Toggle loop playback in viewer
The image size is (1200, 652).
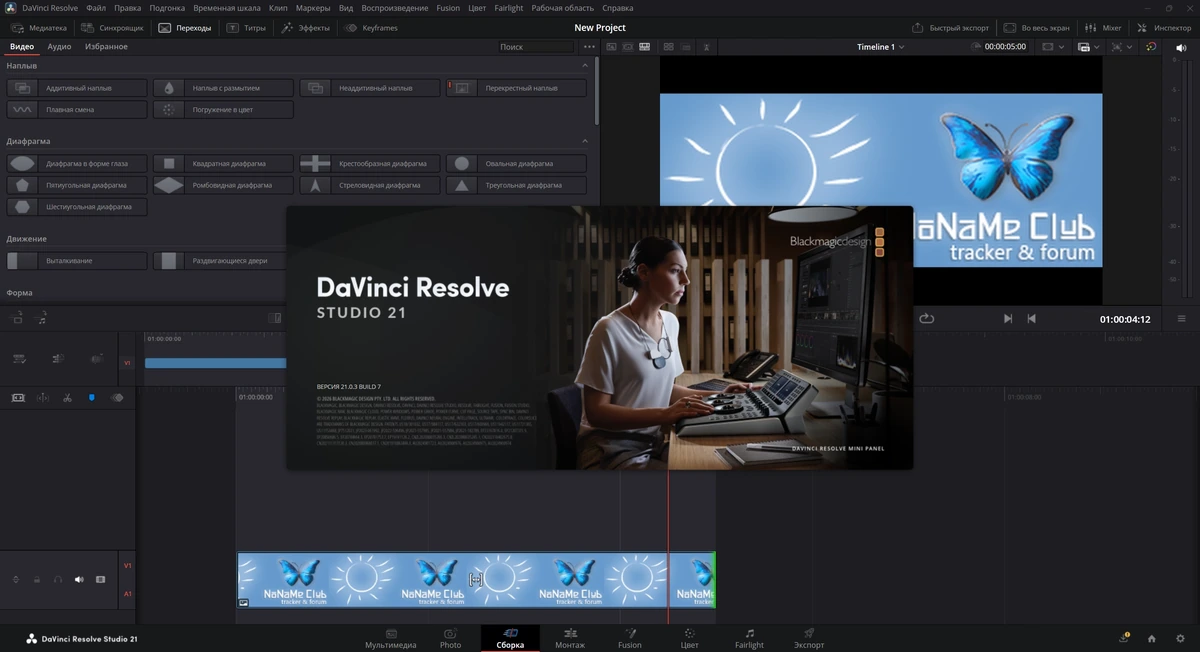(x=927, y=319)
